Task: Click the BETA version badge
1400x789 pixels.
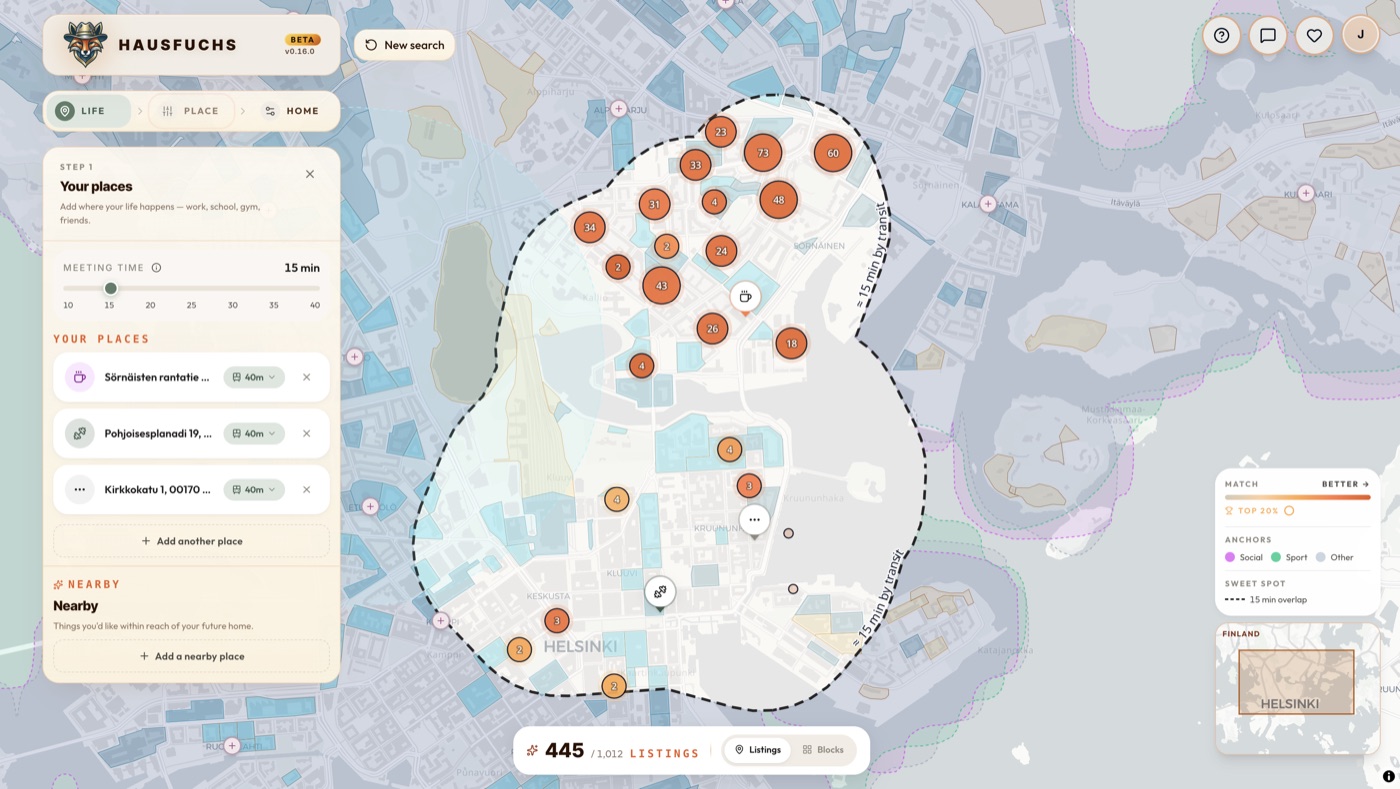Action: (x=303, y=40)
